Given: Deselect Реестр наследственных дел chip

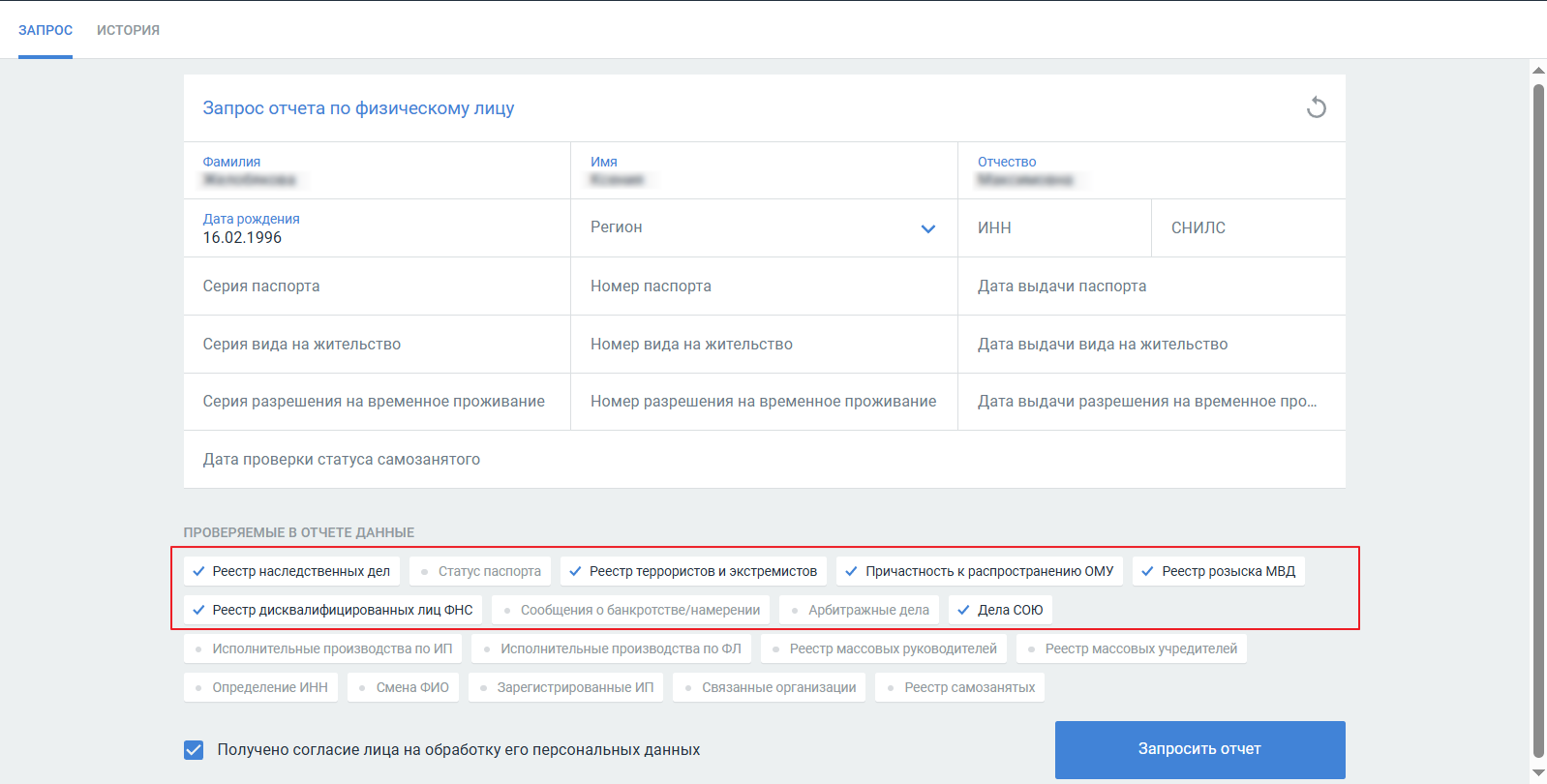Looking at the screenshot, I should tap(291, 571).
